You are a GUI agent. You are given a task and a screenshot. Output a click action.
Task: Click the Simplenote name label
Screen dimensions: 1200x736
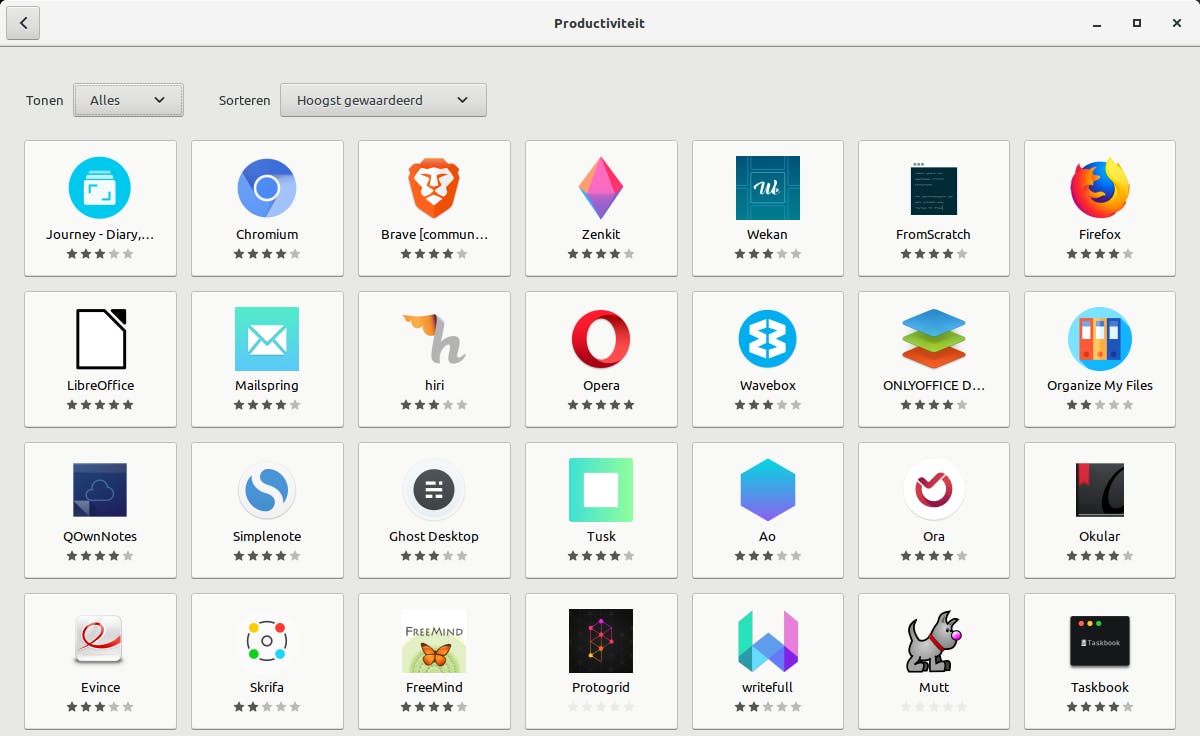pyautogui.click(x=267, y=537)
